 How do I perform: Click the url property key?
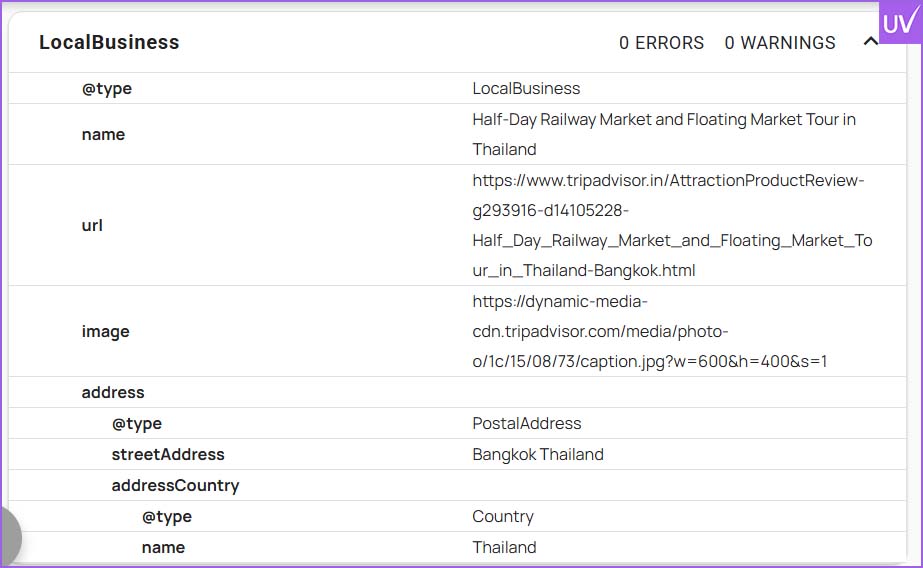(92, 225)
